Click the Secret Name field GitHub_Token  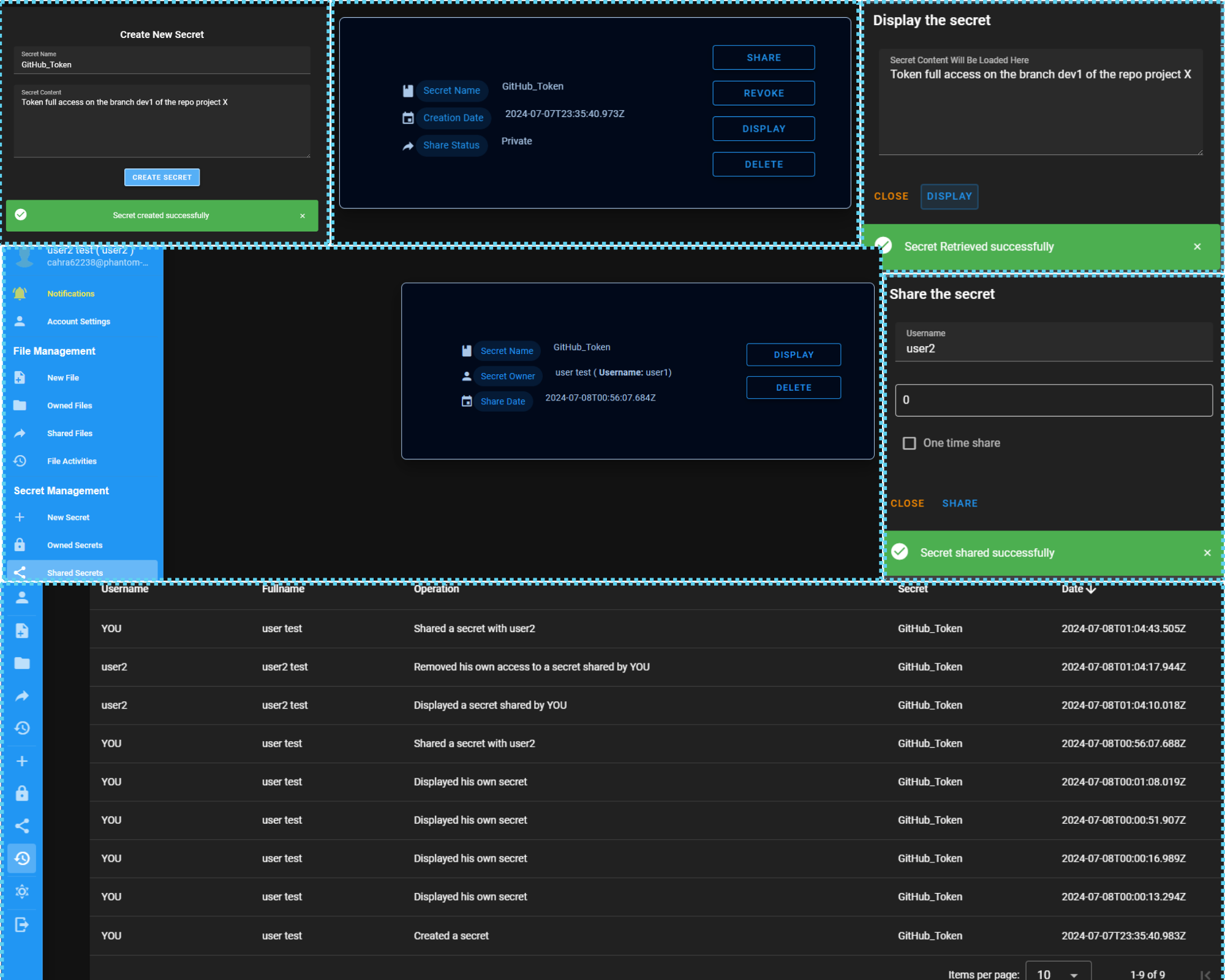coord(162,60)
